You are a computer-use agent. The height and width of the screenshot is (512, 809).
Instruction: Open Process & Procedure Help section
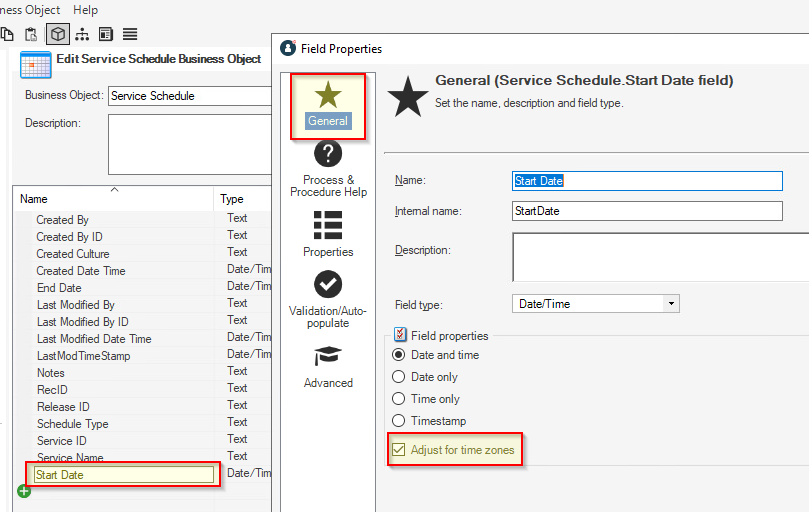[x=328, y=154]
